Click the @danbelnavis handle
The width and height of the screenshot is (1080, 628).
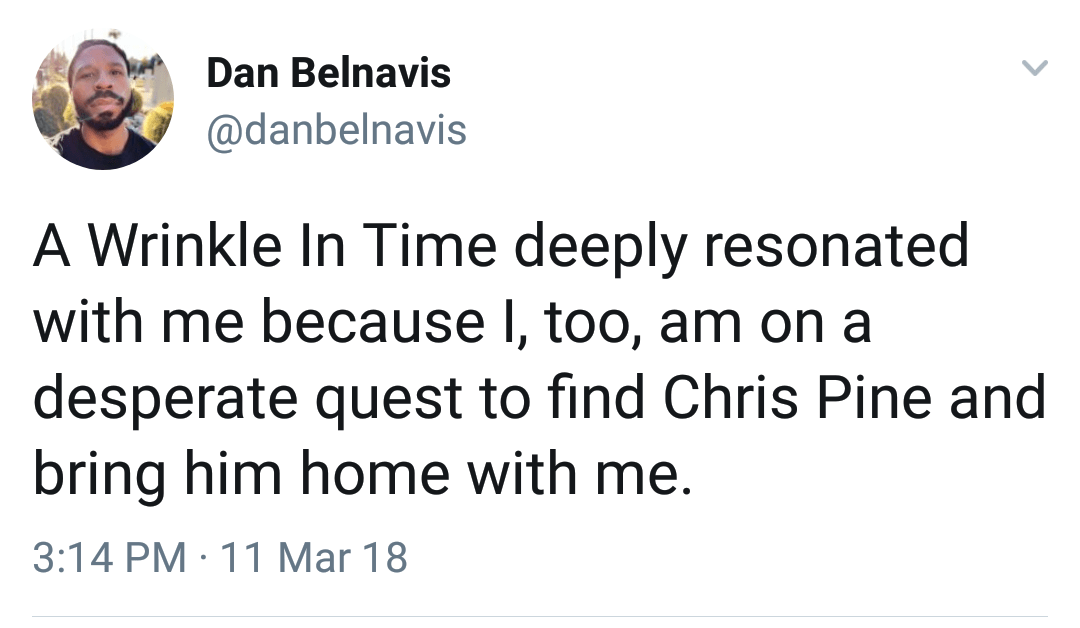tap(336, 130)
